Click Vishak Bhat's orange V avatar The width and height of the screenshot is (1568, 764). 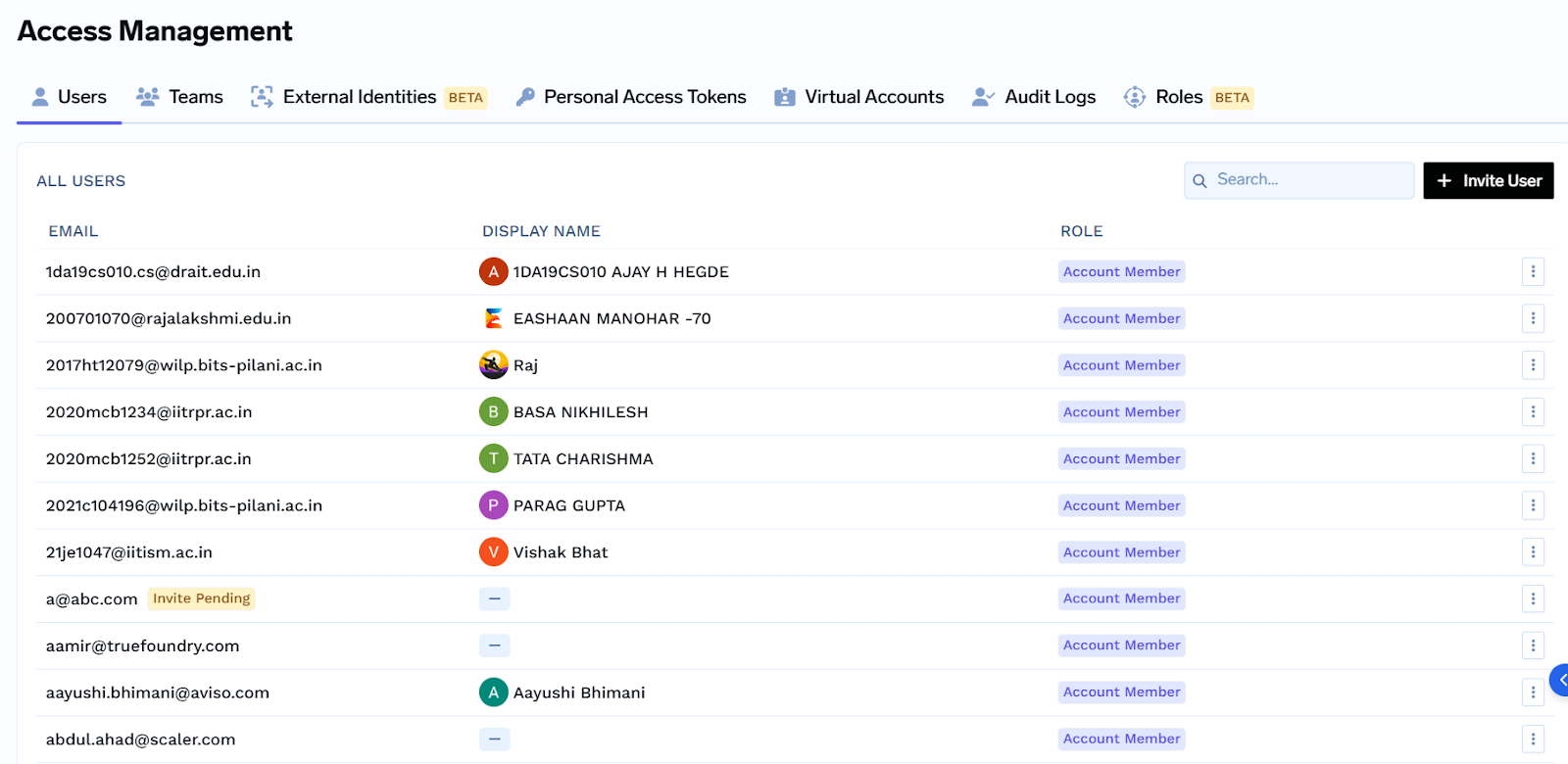tap(493, 552)
